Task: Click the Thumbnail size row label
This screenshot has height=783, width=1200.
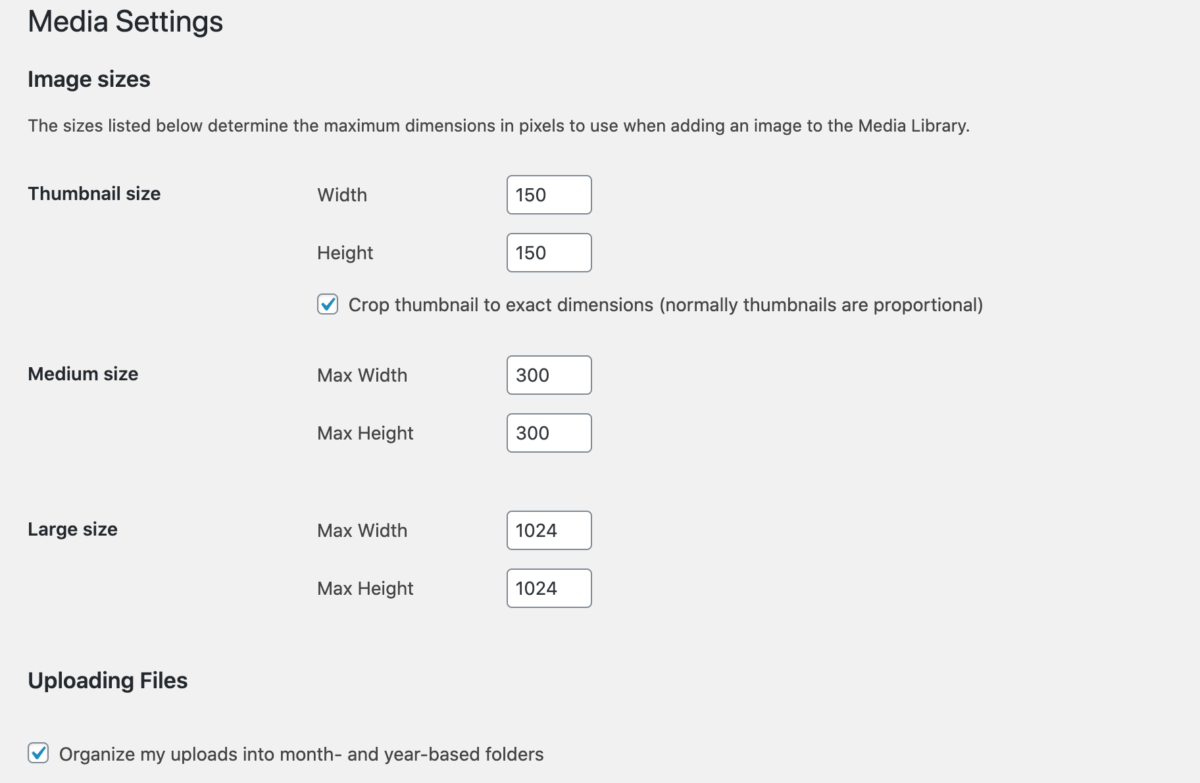Action: (x=94, y=194)
